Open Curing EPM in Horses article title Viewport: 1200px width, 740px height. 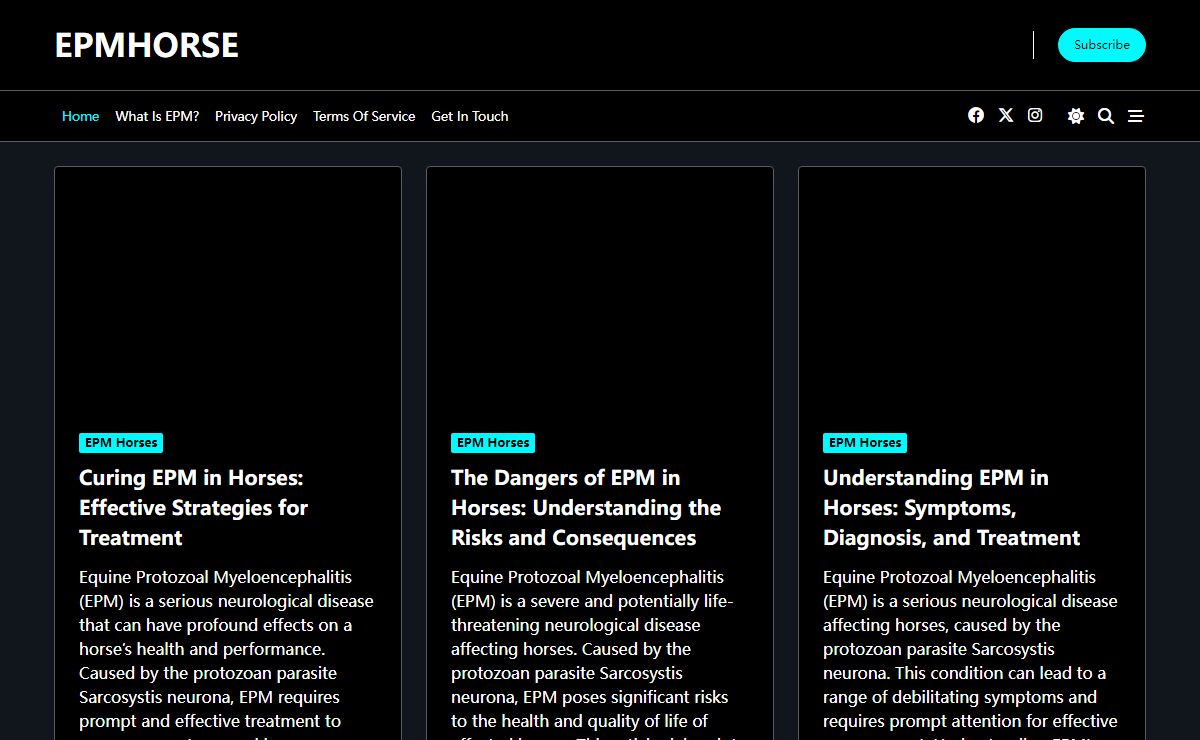194,508
